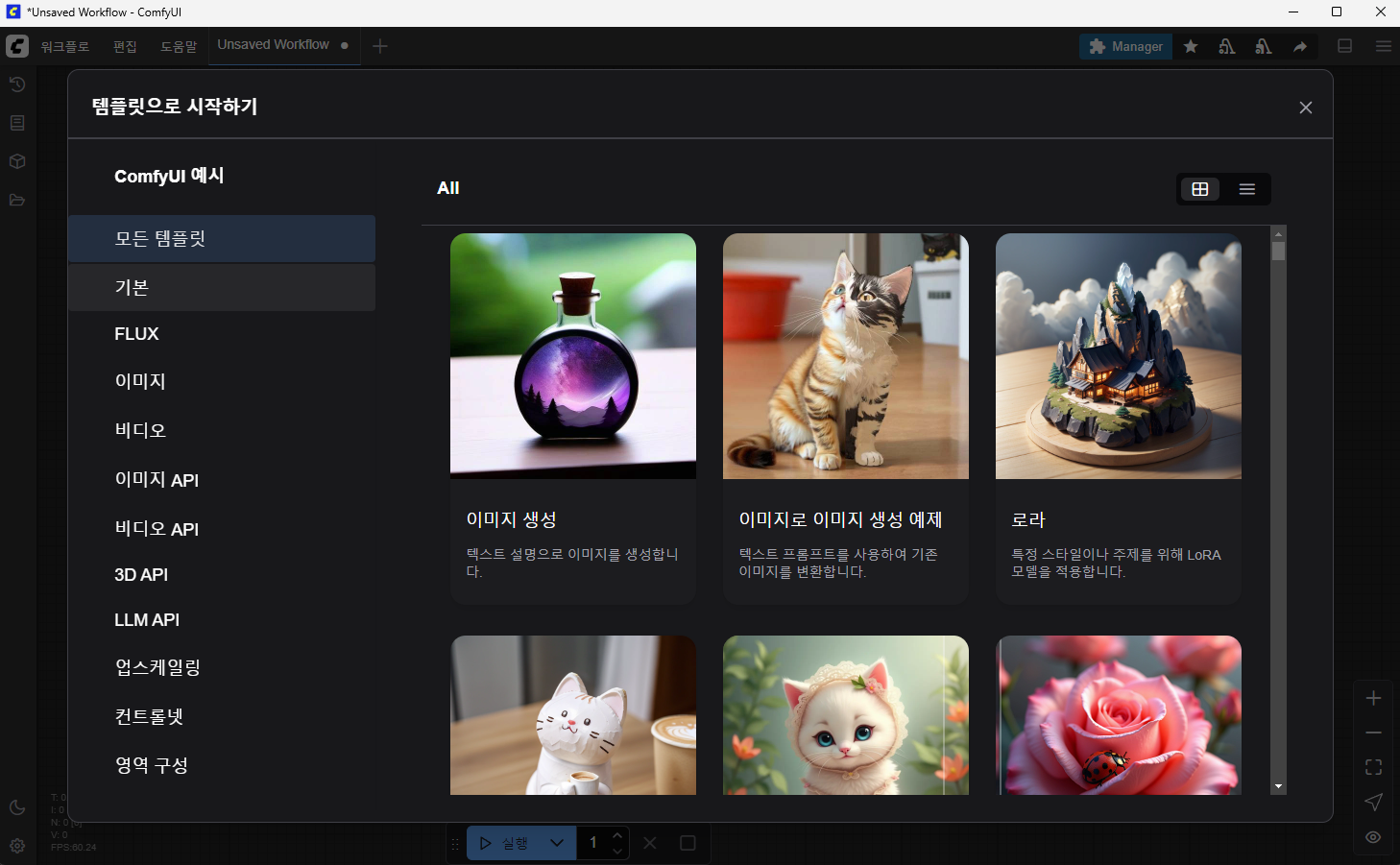
Task: Open the white cat figurine template
Action: pyautogui.click(x=573, y=715)
